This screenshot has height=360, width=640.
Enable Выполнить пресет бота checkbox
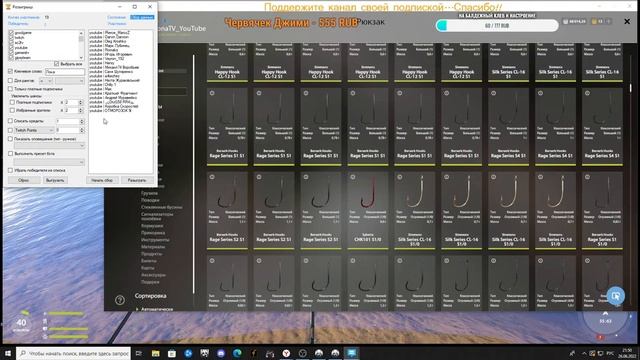[x=11, y=154]
